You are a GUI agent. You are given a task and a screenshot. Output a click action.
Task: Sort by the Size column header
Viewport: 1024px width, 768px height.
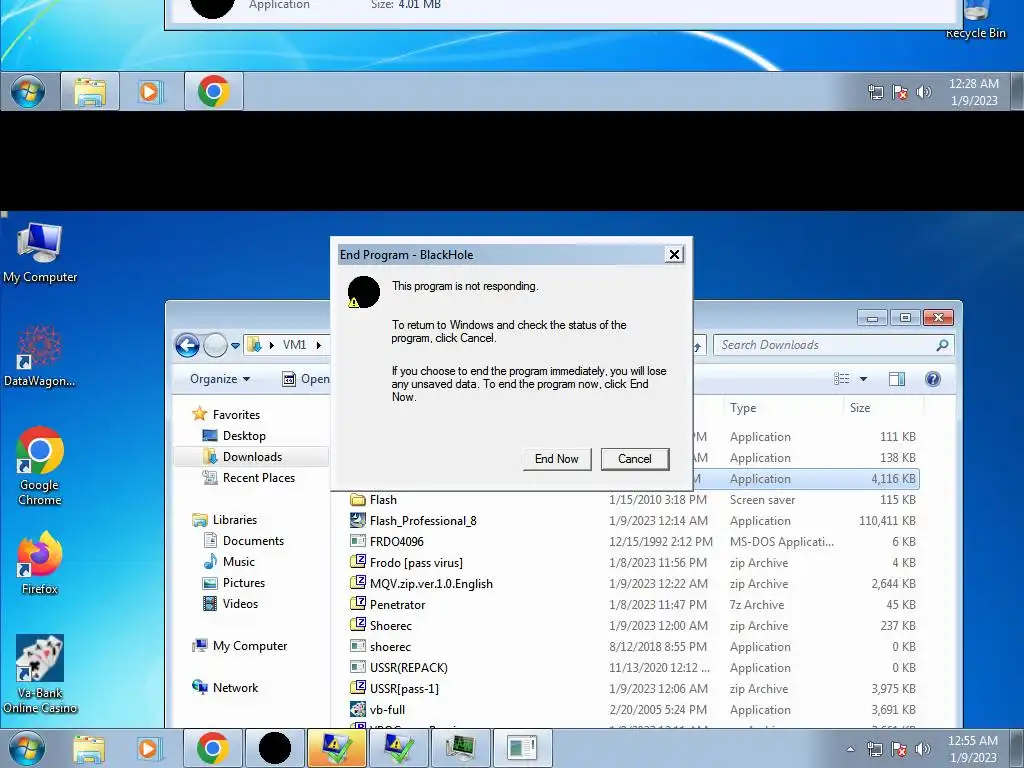tap(860, 408)
